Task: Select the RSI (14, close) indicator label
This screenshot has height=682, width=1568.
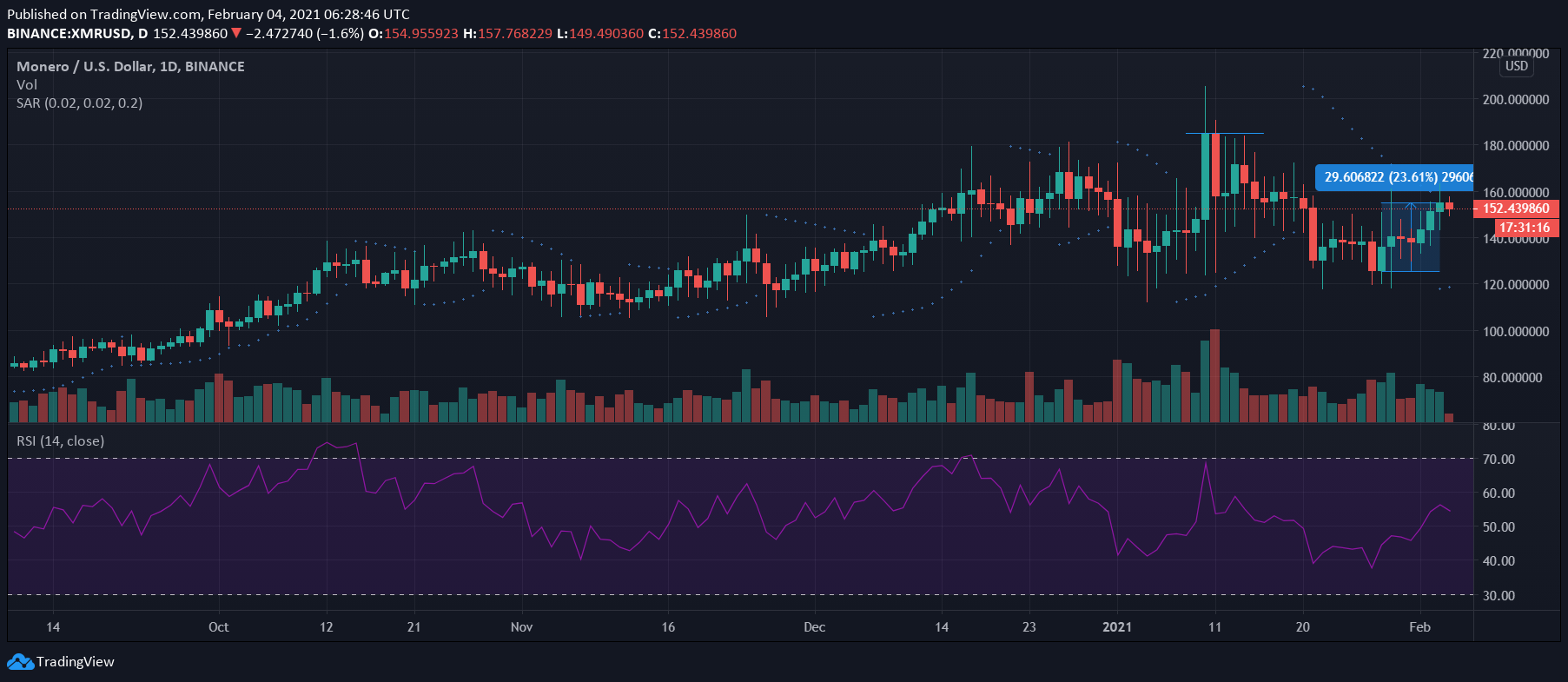Action: (61, 440)
